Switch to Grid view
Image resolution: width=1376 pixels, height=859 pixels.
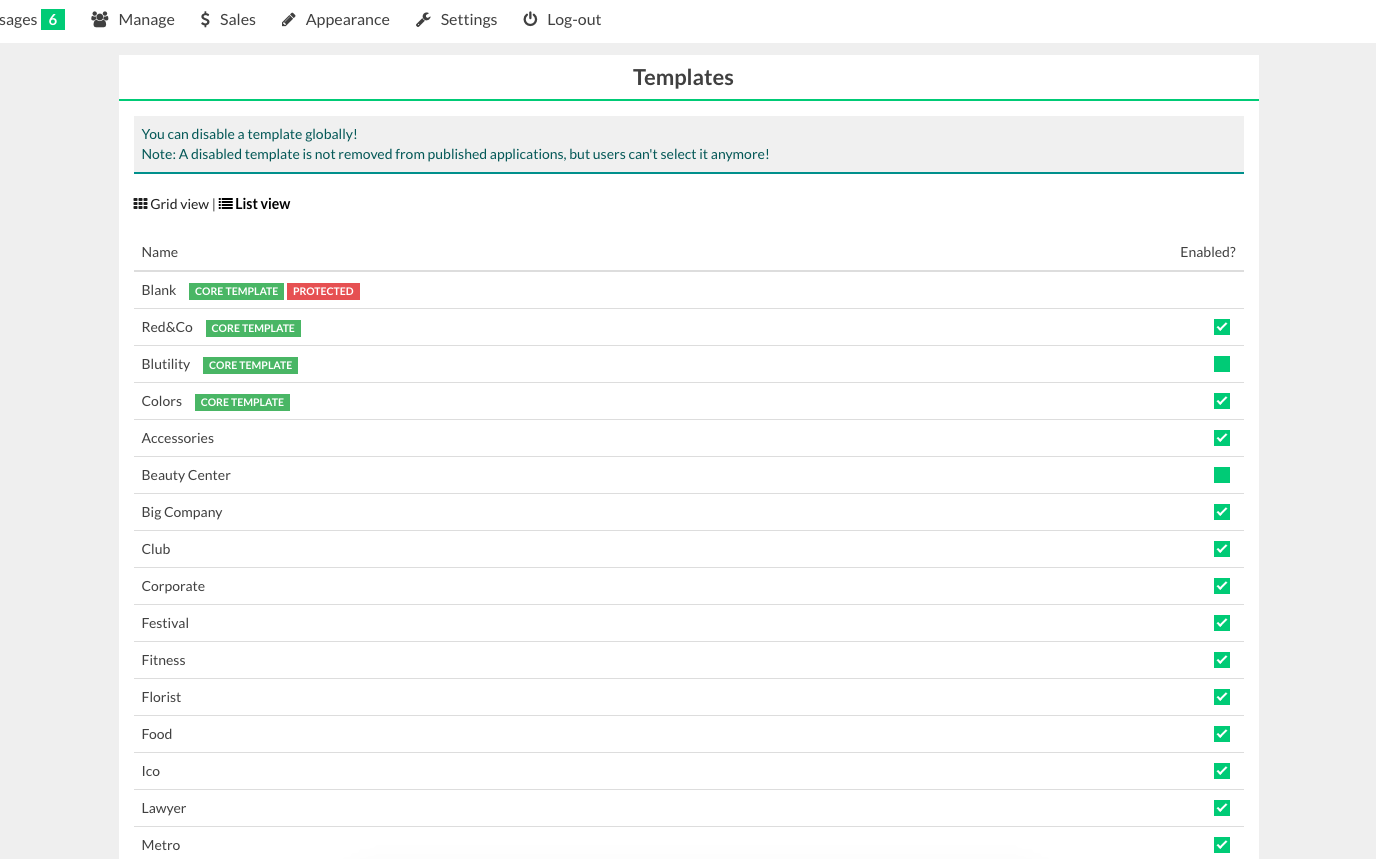(x=179, y=204)
